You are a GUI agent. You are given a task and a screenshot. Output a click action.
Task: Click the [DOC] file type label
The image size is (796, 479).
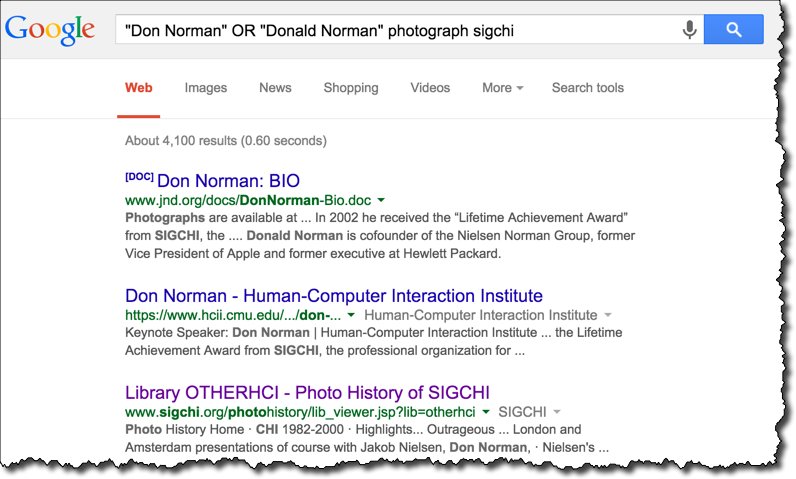139,177
